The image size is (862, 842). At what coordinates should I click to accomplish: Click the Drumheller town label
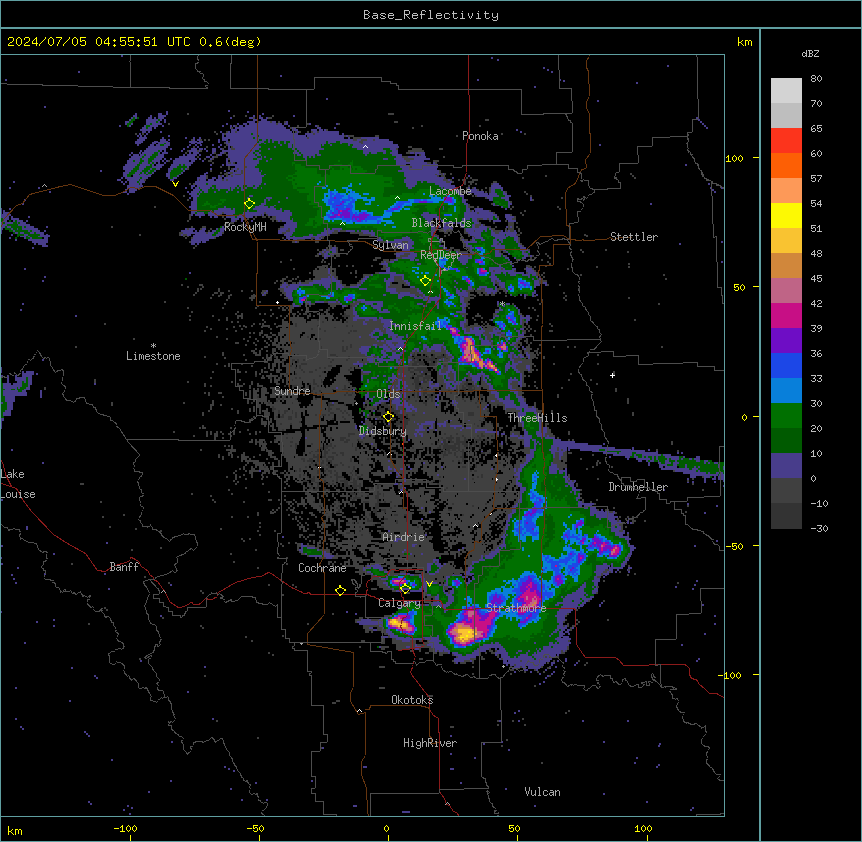coord(638,487)
